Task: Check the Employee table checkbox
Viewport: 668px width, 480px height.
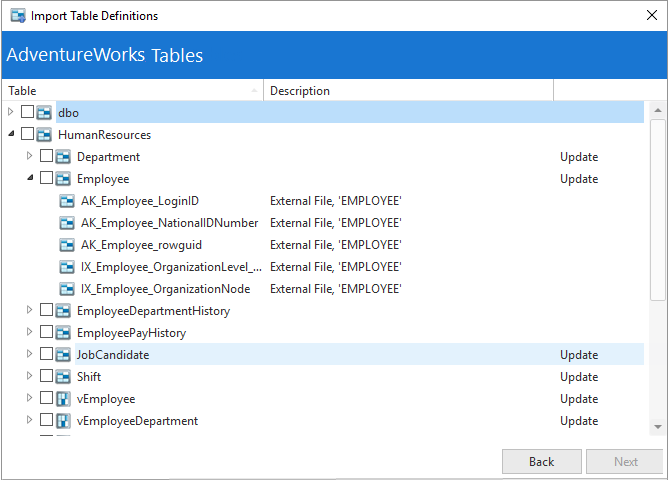Action: [46, 179]
